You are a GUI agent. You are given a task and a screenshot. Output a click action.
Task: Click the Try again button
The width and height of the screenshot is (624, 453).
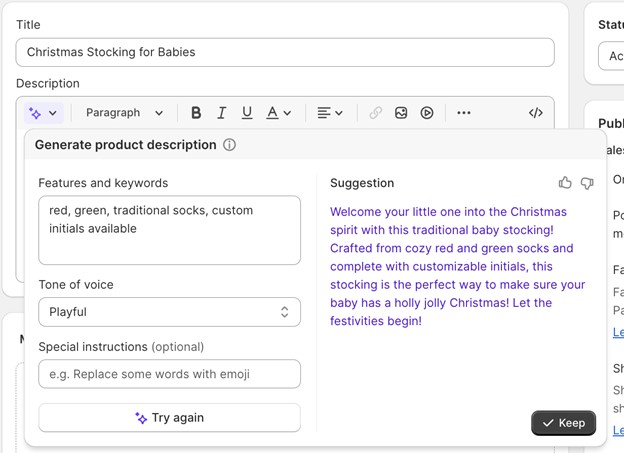coord(170,418)
